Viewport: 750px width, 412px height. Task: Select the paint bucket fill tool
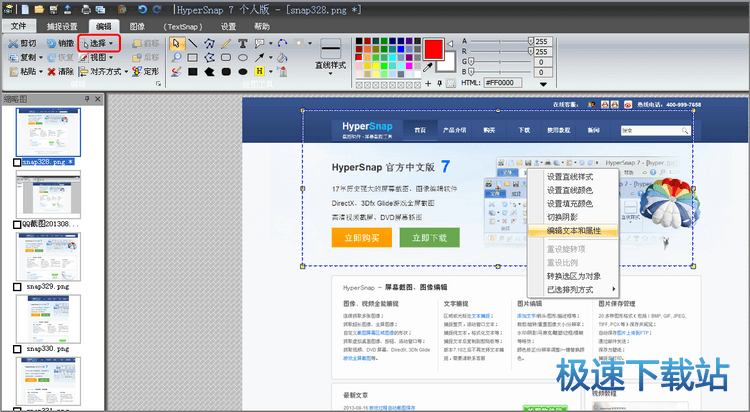(x=283, y=58)
